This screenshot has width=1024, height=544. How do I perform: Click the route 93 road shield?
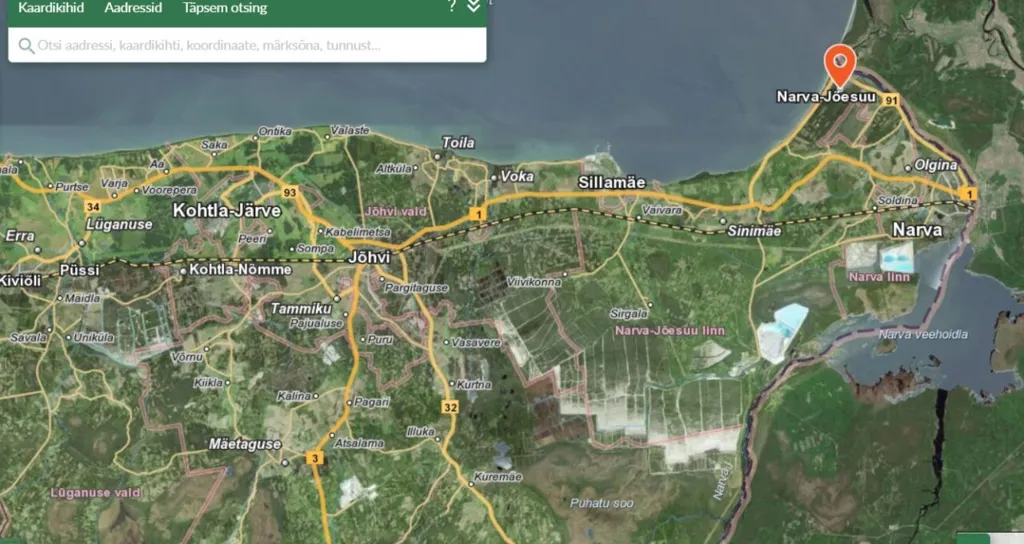(x=289, y=193)
